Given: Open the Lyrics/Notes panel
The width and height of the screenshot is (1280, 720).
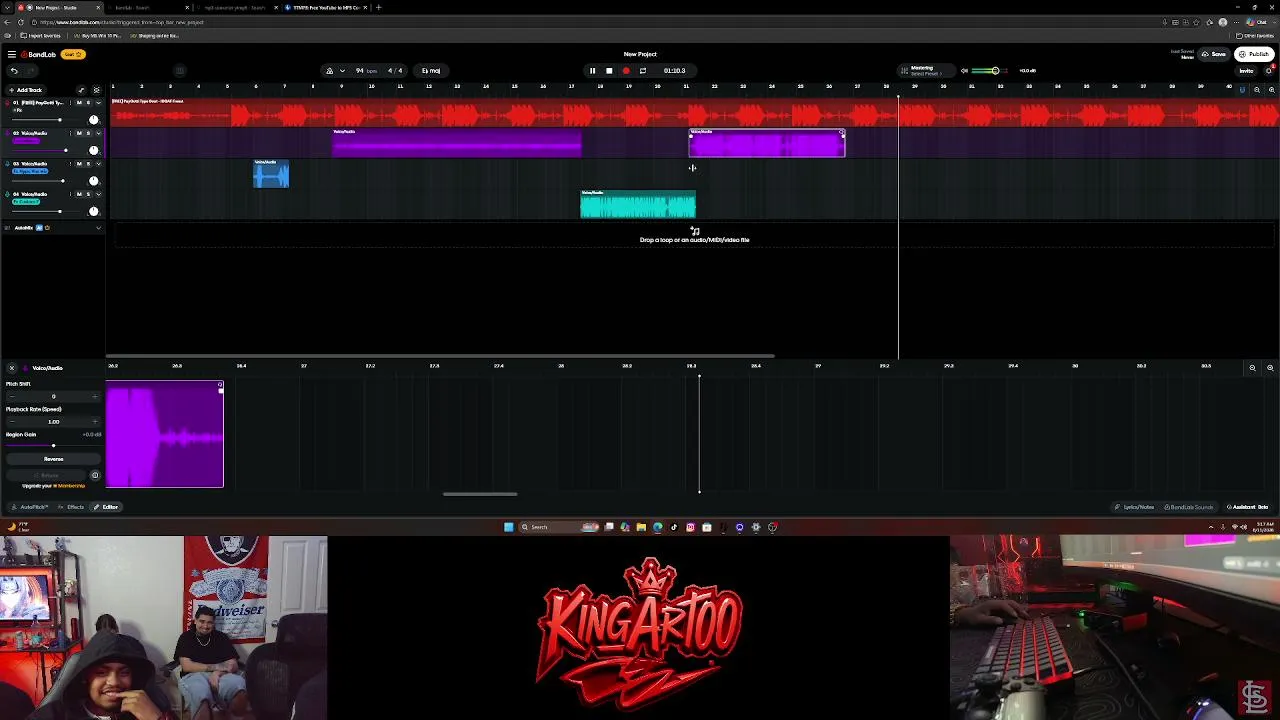Looking at the screenshot, I should [x=1135, y=507].
